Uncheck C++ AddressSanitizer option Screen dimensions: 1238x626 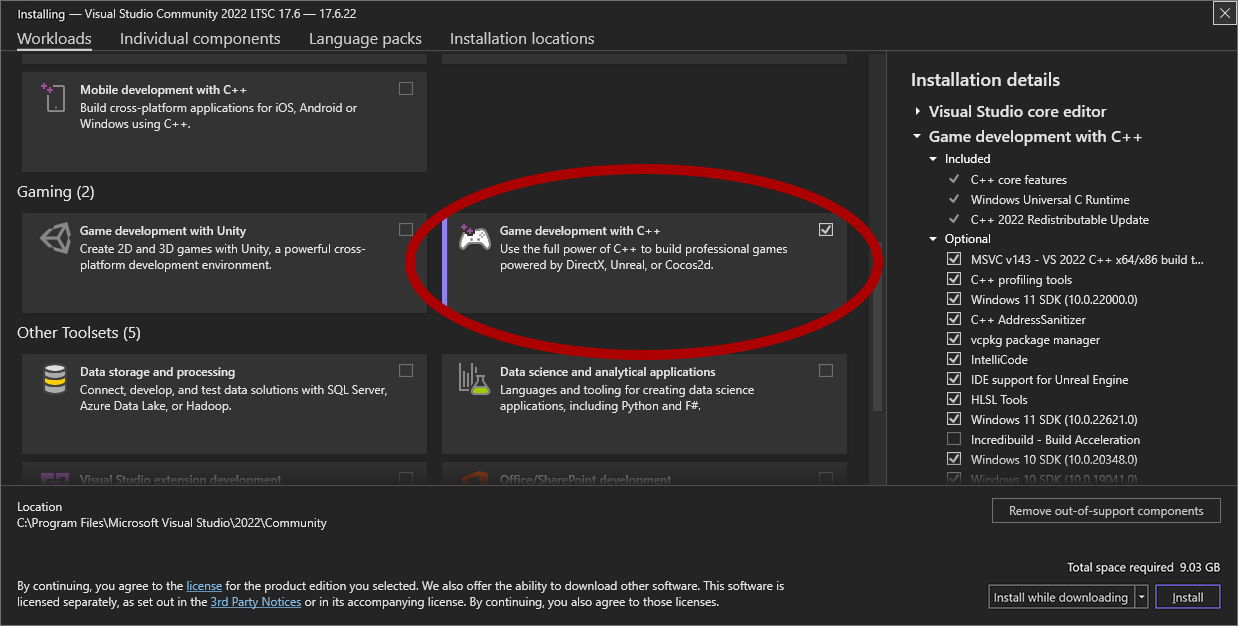pos(954,319)
